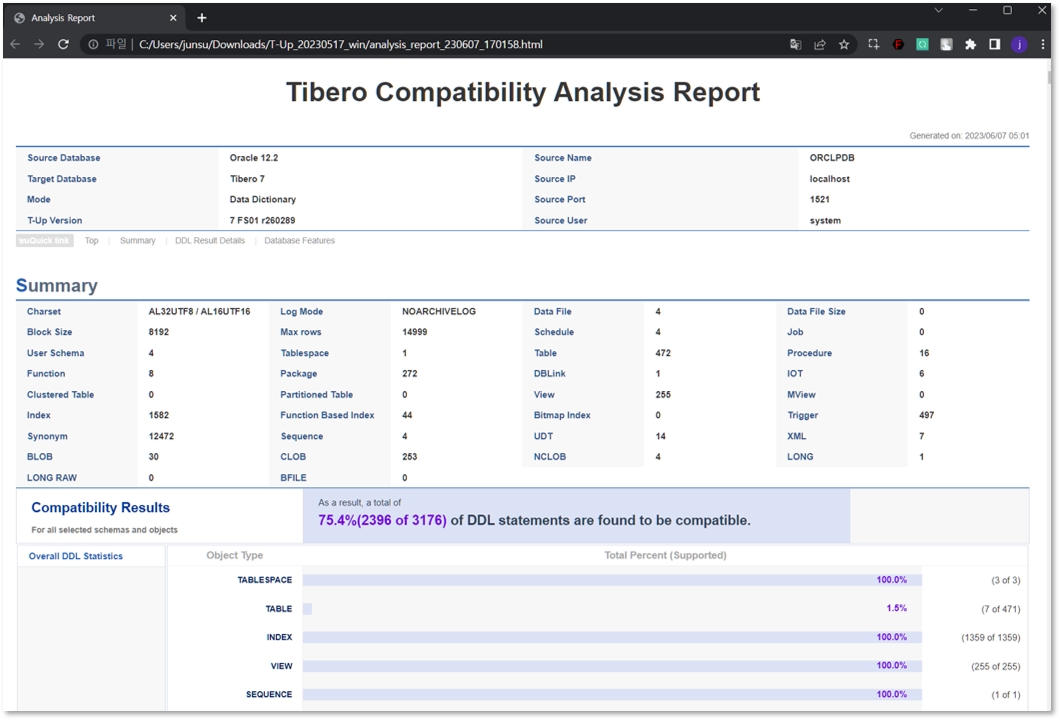This screenshot has height=720, width=1060.
Task: Click the translate page icon in address bar
Action: (x=795, y=44)
